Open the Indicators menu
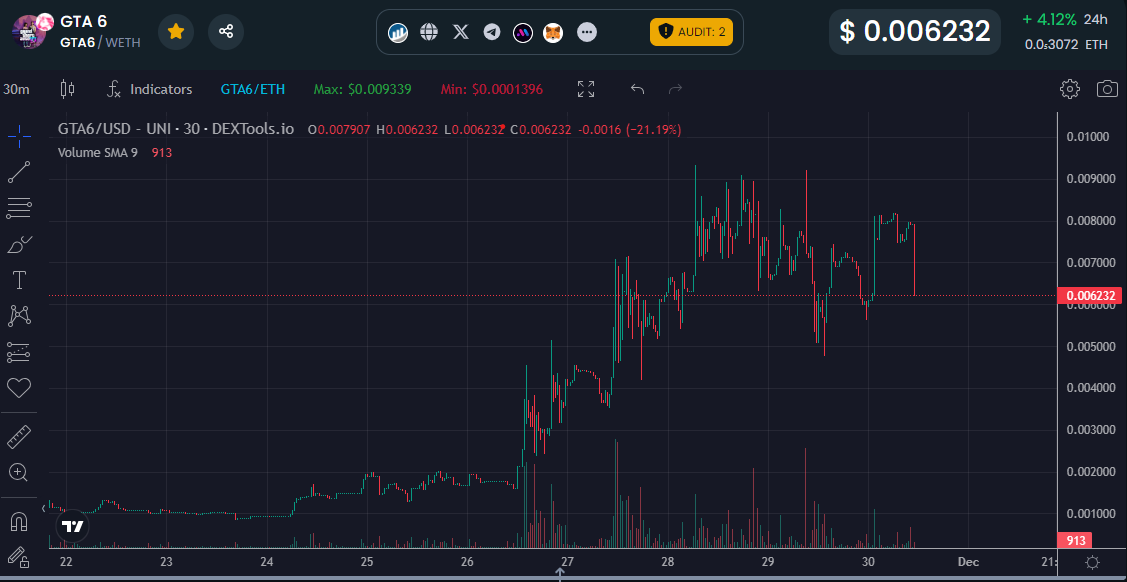Viewport: 1127px width, 582px height. [150, 89]
